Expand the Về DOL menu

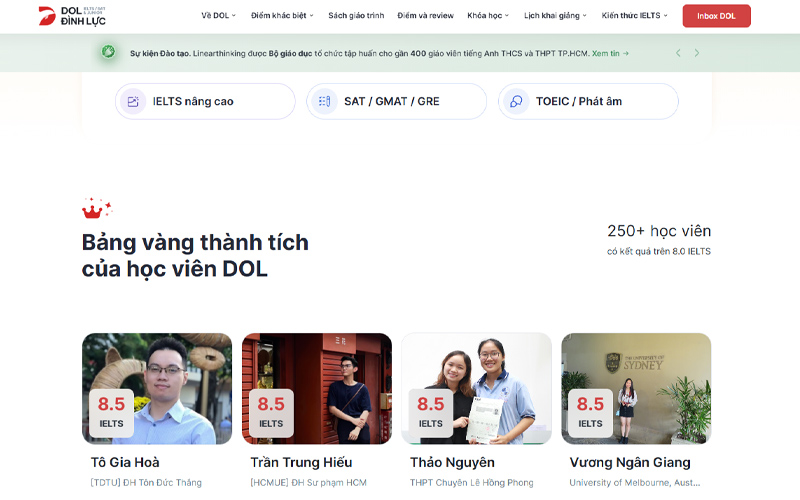click(218, 16)
